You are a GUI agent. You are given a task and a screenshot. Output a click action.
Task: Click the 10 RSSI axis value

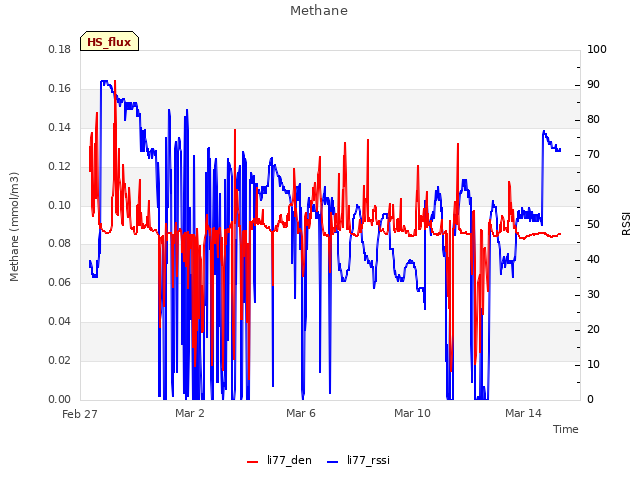[593, 364]
